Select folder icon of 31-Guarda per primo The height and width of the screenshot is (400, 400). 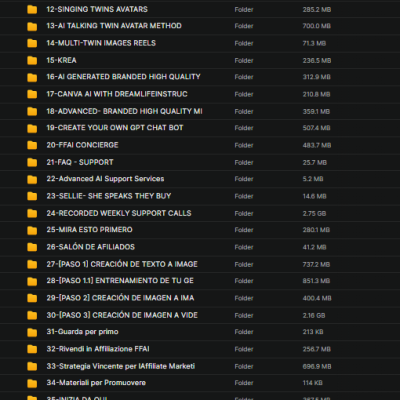pyautogui.click(x=32, y=332)
